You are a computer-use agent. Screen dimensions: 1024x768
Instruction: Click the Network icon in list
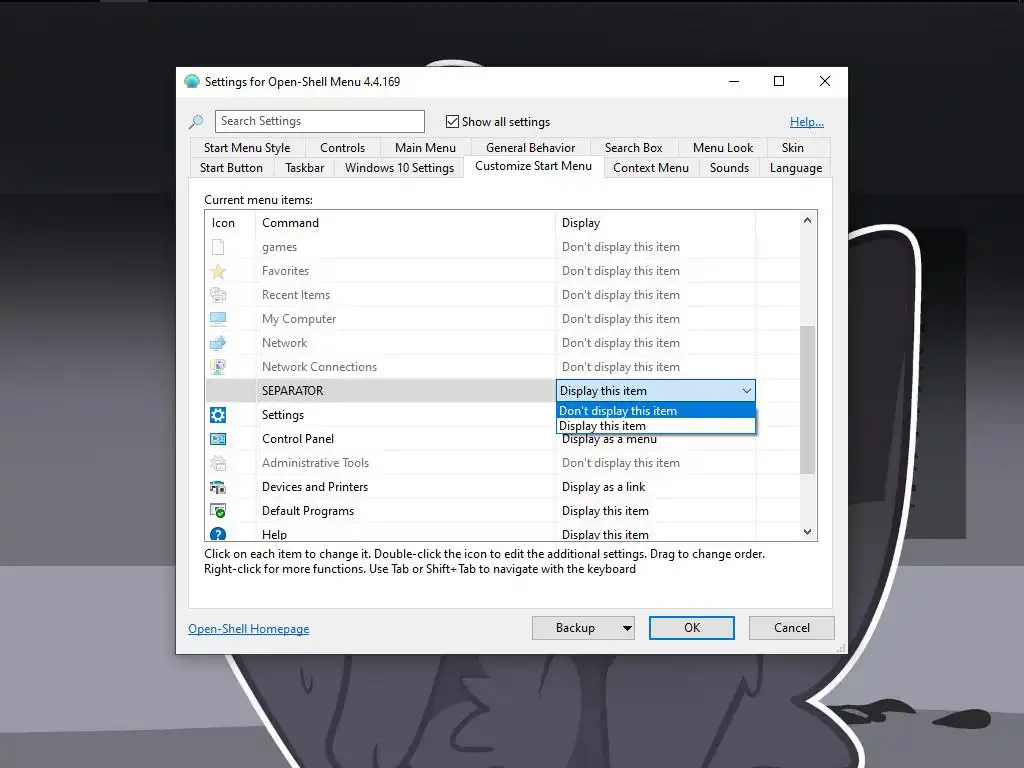click(218, 343)
